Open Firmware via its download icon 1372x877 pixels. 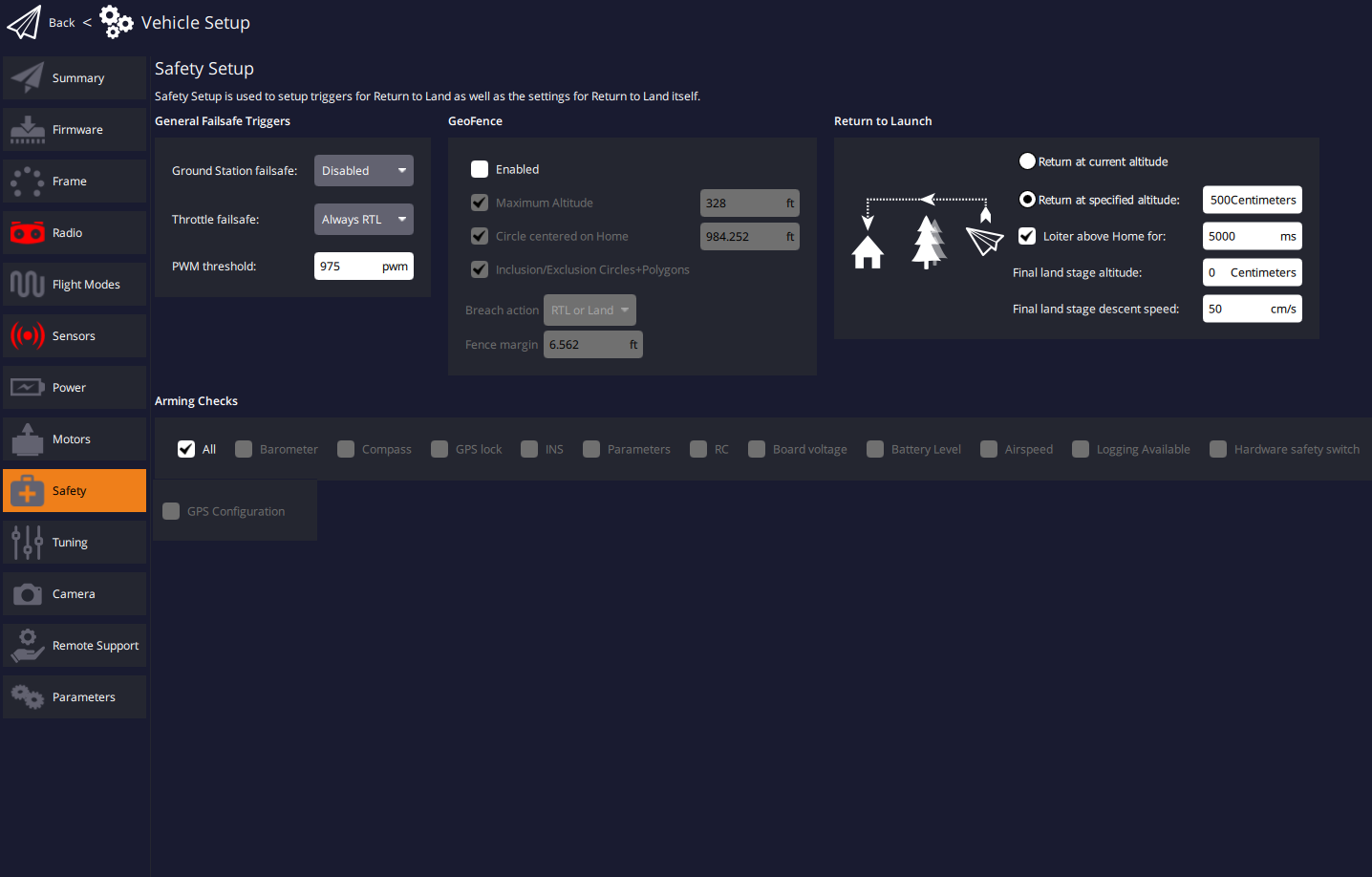click(28, 130)
